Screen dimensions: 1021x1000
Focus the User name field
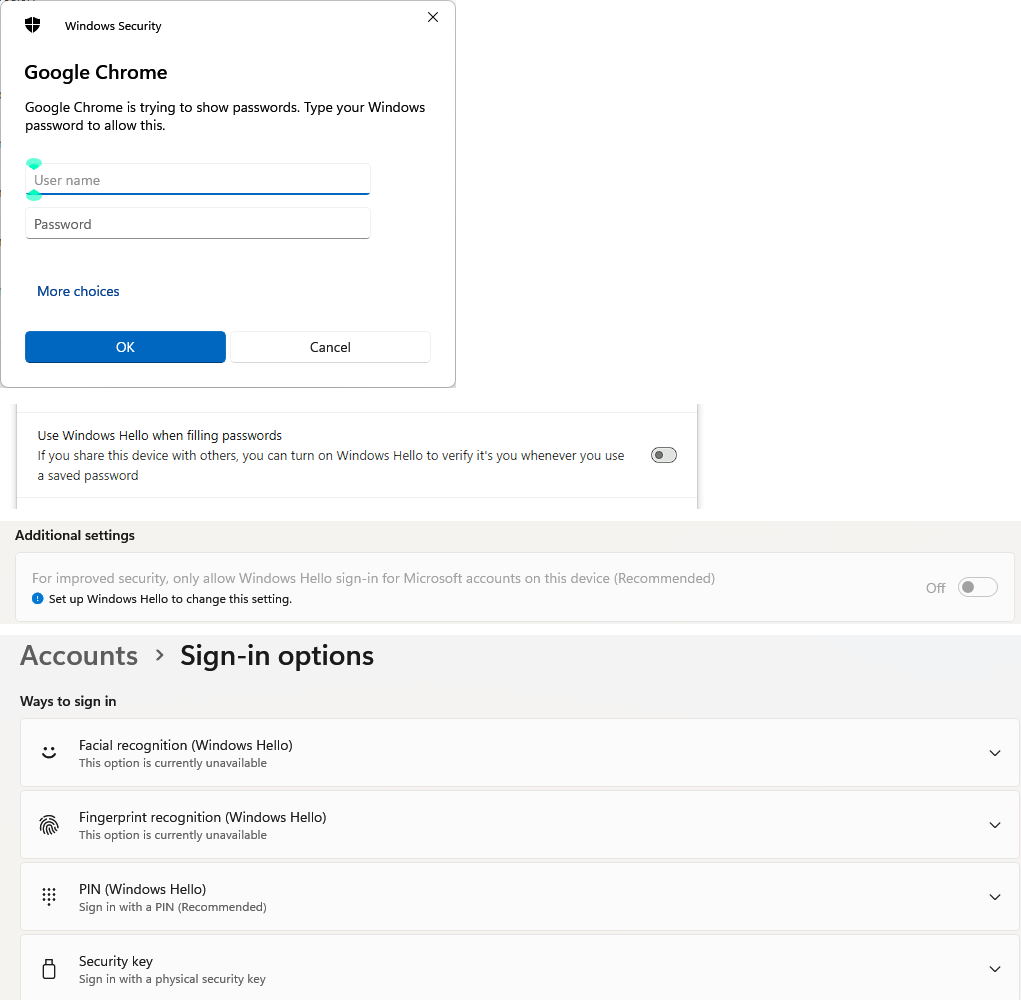[x=198, y=180]
